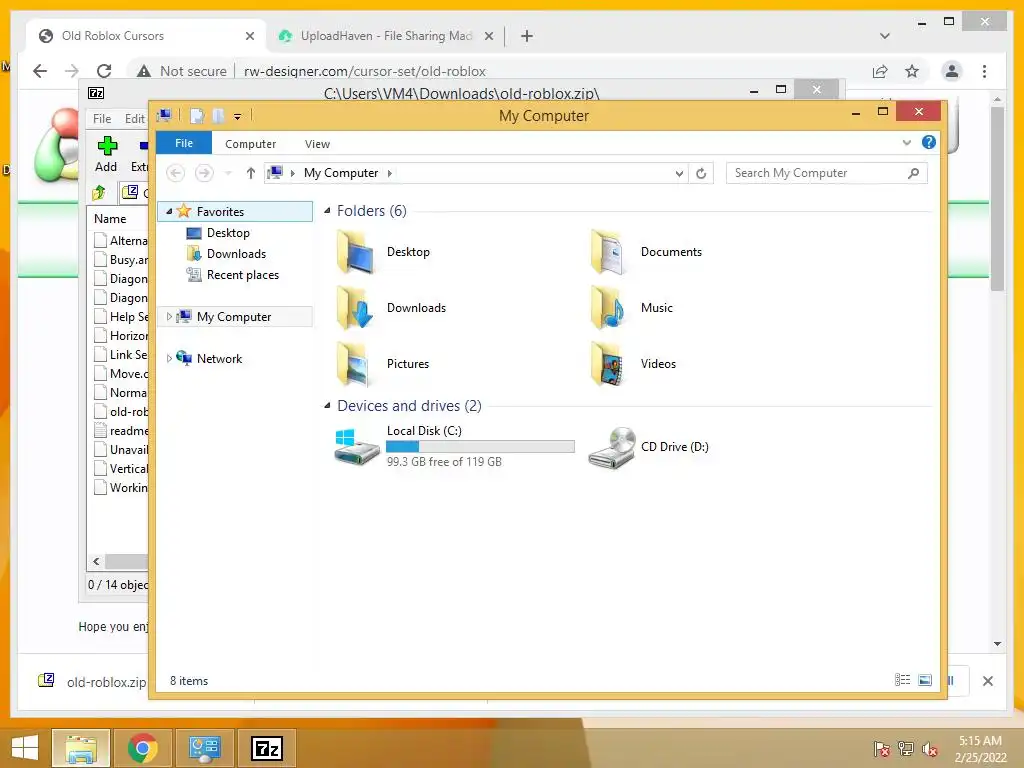Click 7-Zip up-folder arrow icon
The image size is (1024, 768).
pyautogui.click(x=99, y=192)
